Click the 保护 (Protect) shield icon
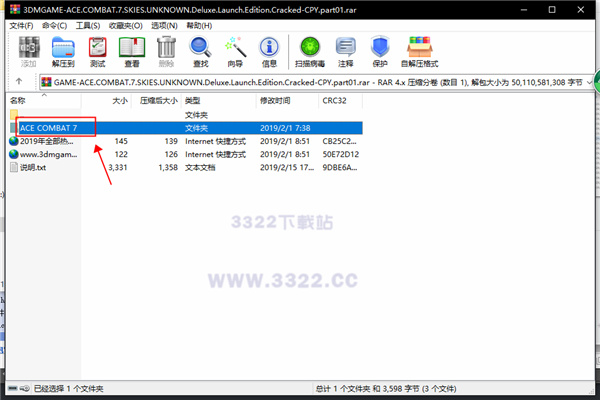Screen dimensions: 600x400 (380, 52)
